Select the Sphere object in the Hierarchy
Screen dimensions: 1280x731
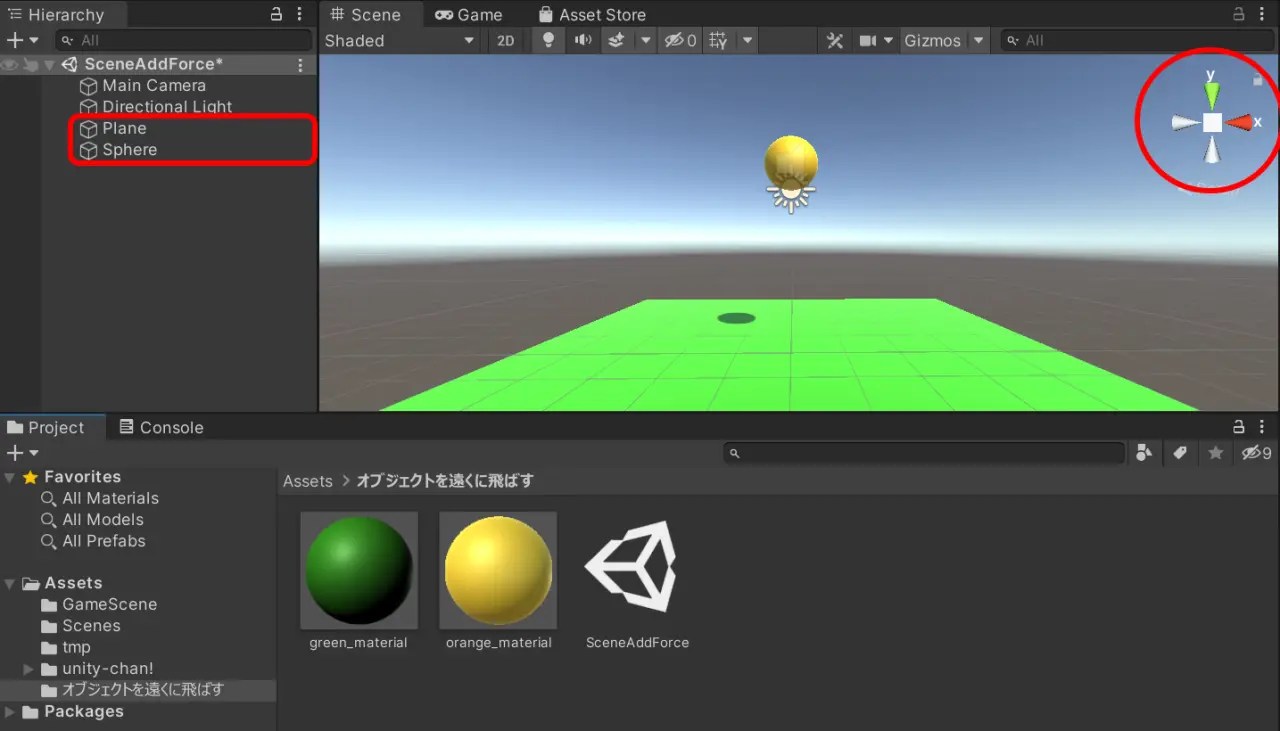click(x=130, y=150)
